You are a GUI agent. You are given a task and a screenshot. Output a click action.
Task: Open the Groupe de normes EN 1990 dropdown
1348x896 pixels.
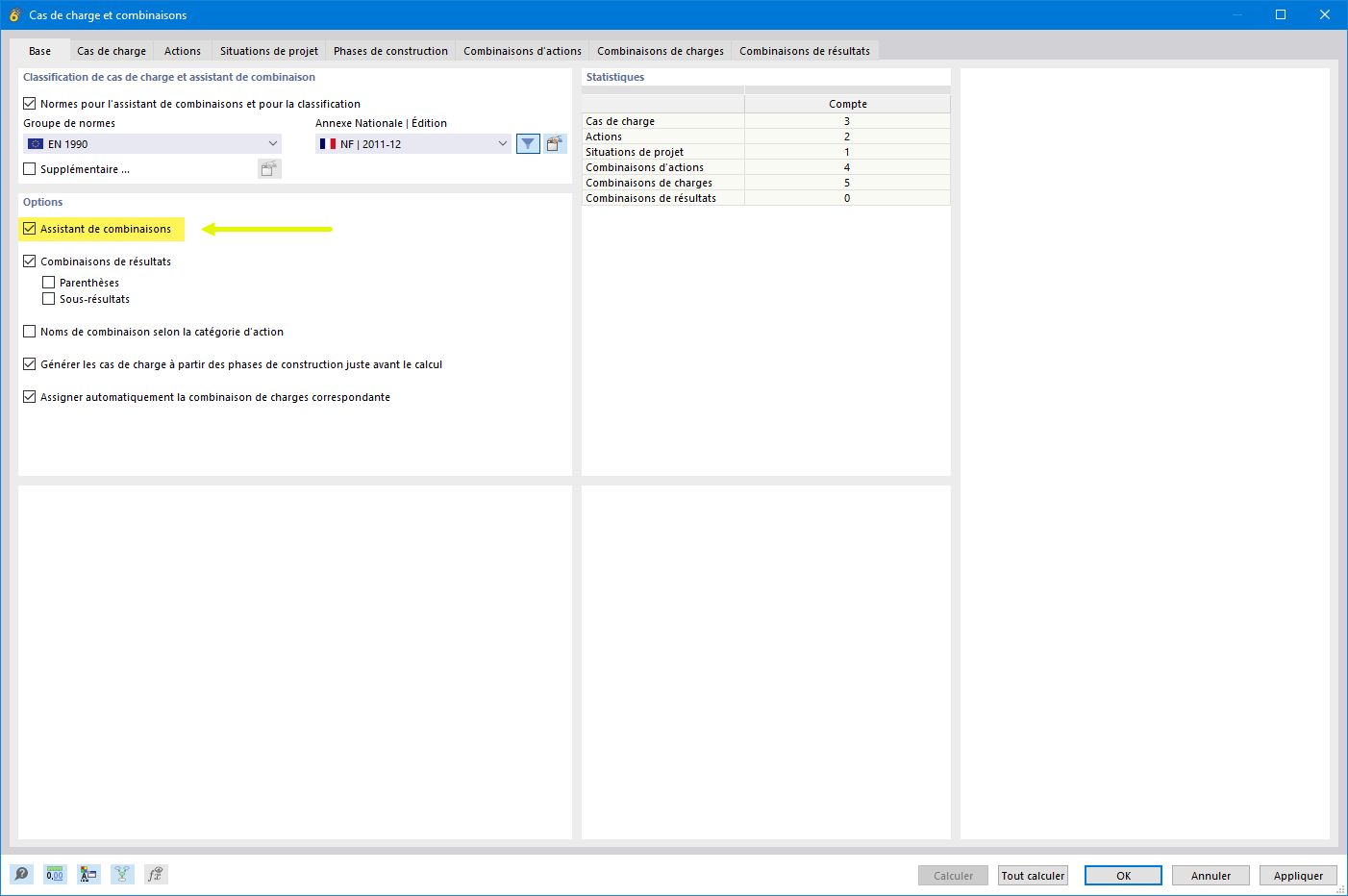pos(152,144)
